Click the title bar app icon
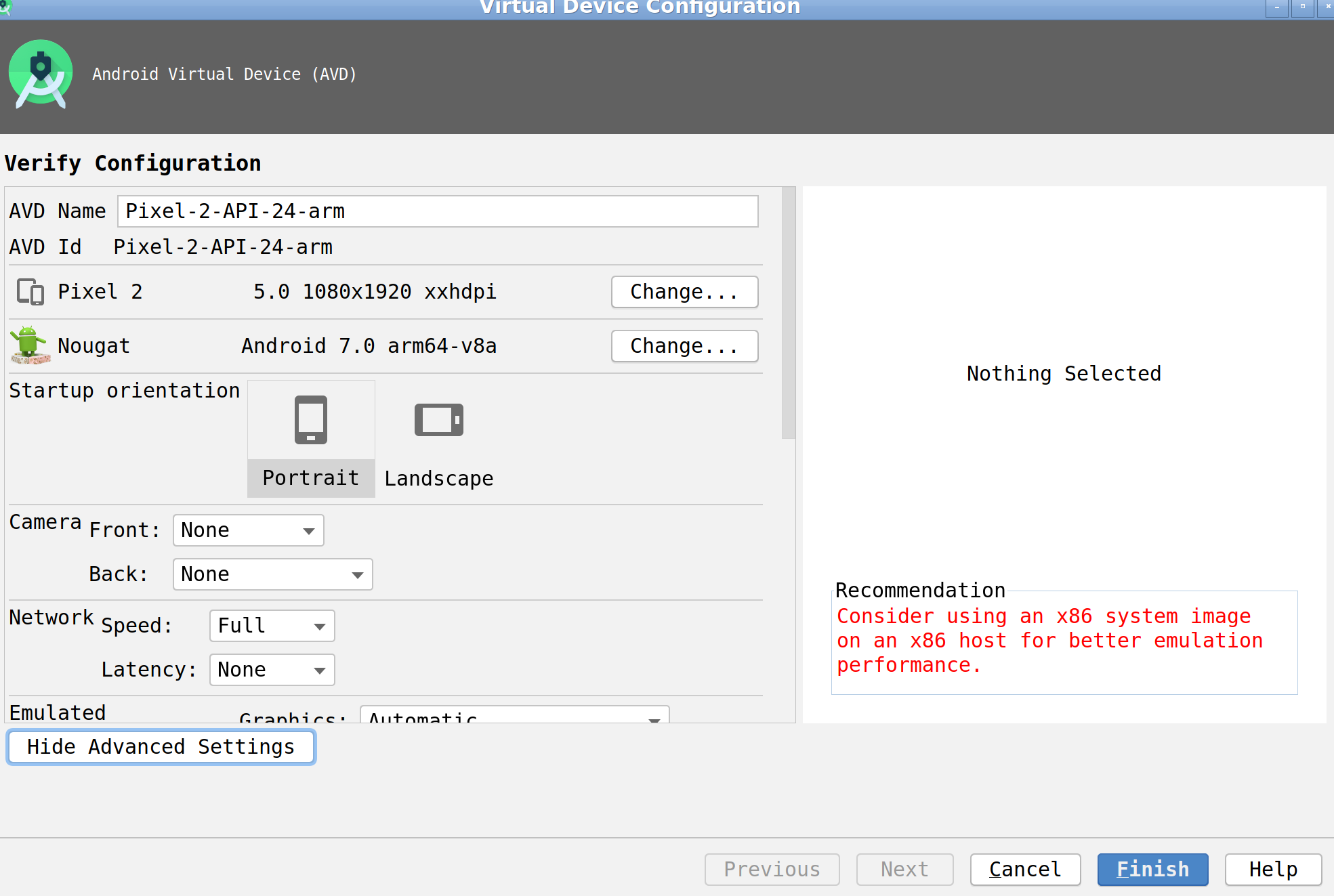This screenshot has width=1334, height=896. [x=5, y=6]
